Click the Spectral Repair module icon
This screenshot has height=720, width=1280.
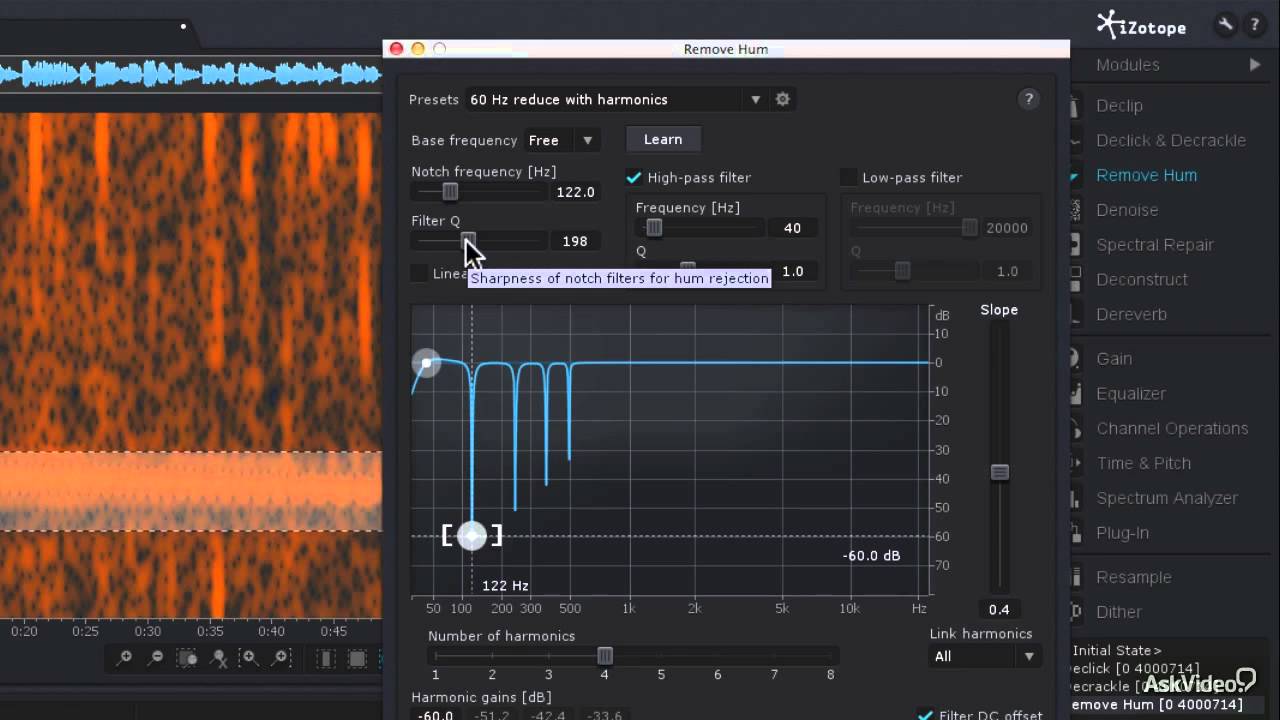[x=1076, y=245]
